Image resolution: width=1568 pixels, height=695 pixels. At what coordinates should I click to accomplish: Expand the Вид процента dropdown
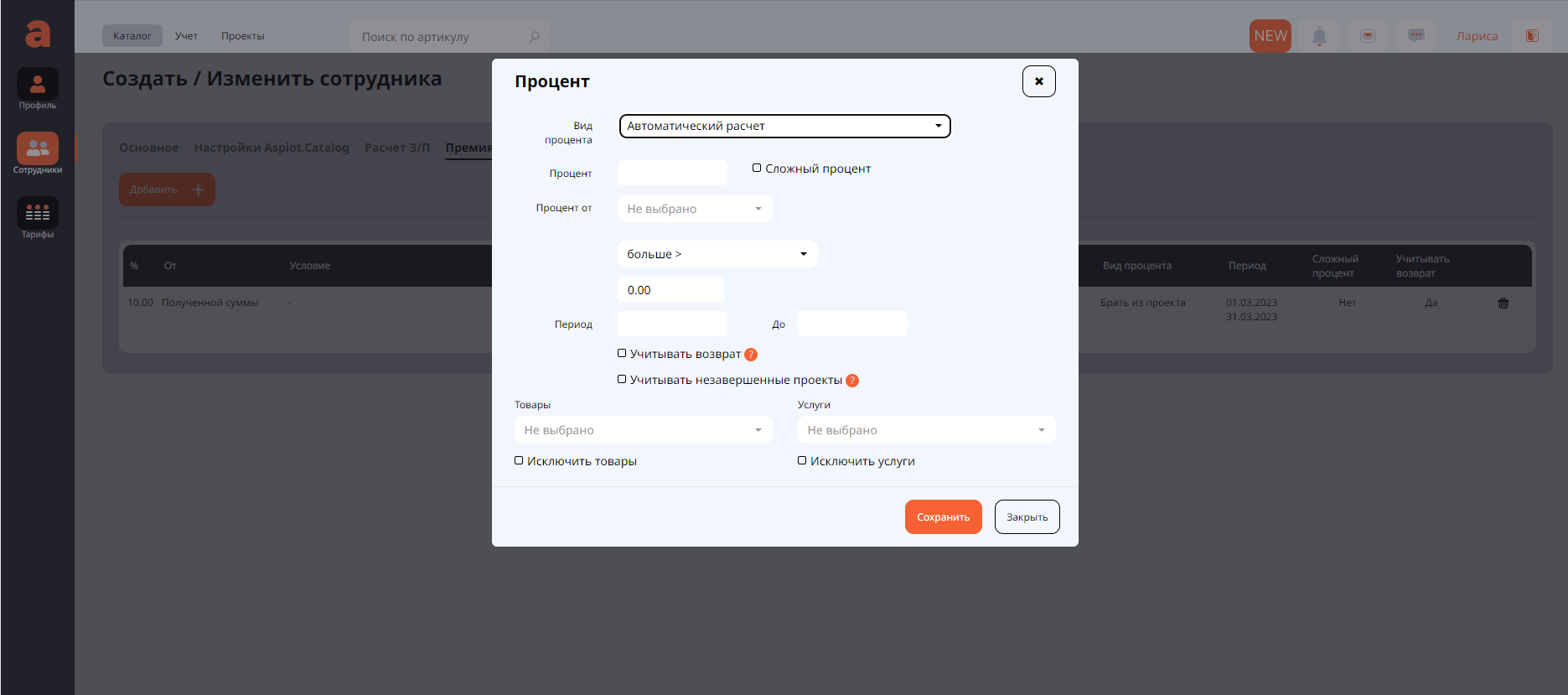tap(784, 127)
